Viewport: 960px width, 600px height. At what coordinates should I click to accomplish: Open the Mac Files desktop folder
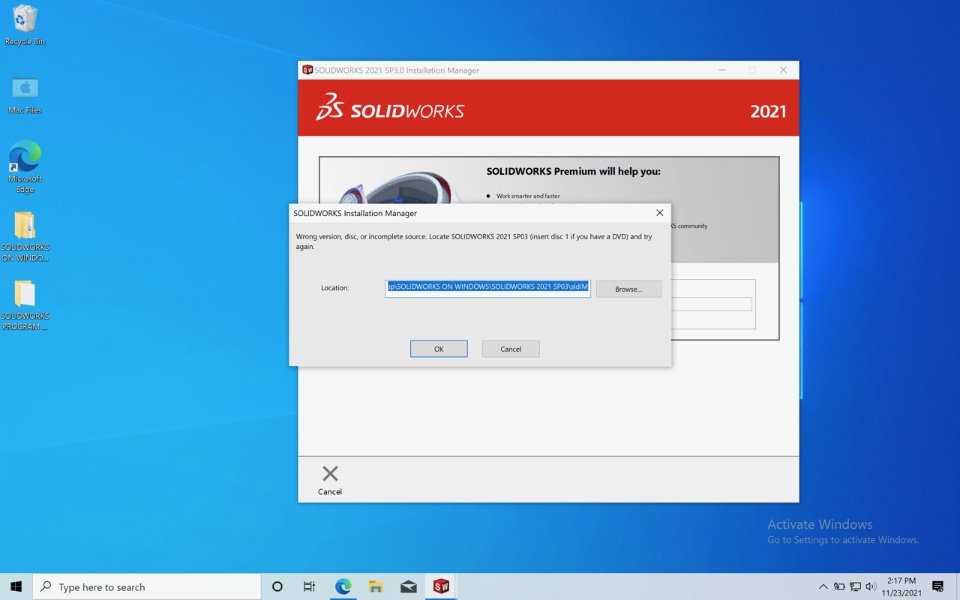(24, 95)
